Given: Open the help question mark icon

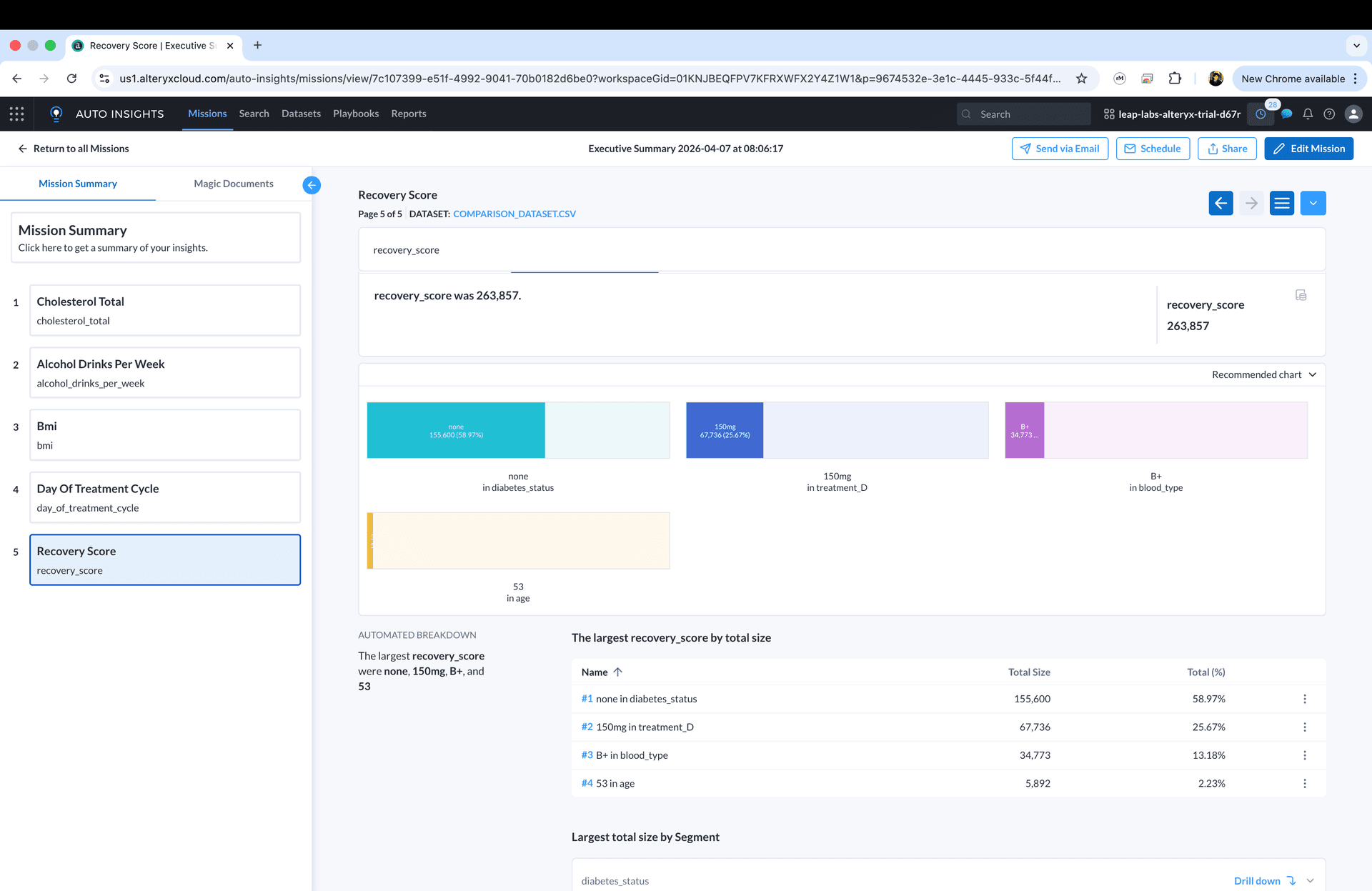Looking at the screenshot, I should click(x=1329, y=114).
